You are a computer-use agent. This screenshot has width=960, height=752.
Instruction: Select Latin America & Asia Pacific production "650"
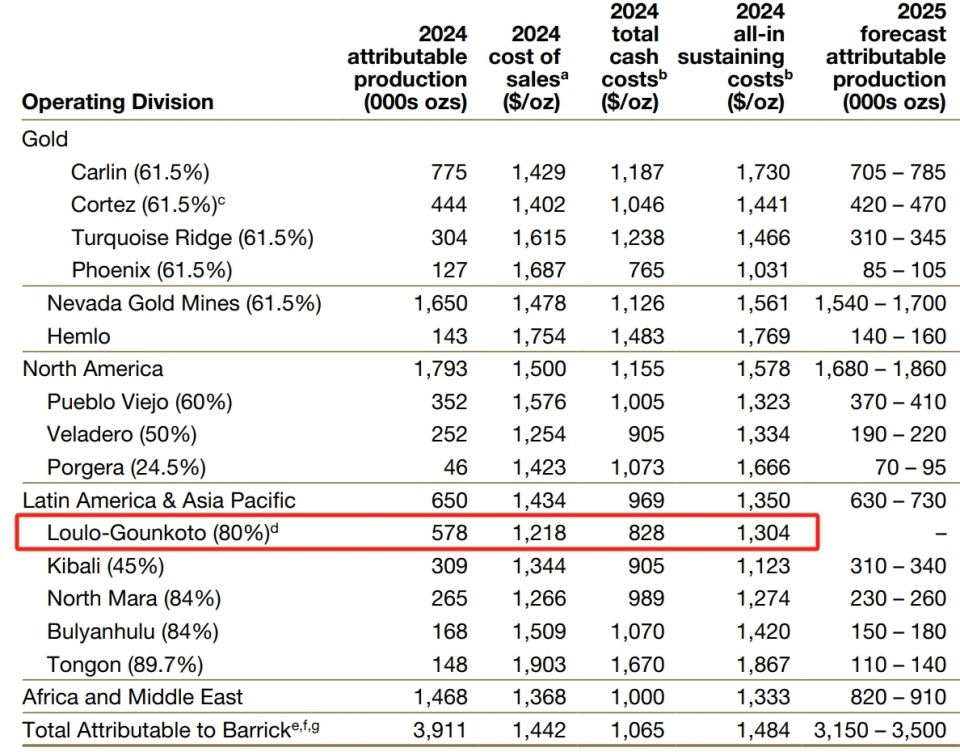449,500
